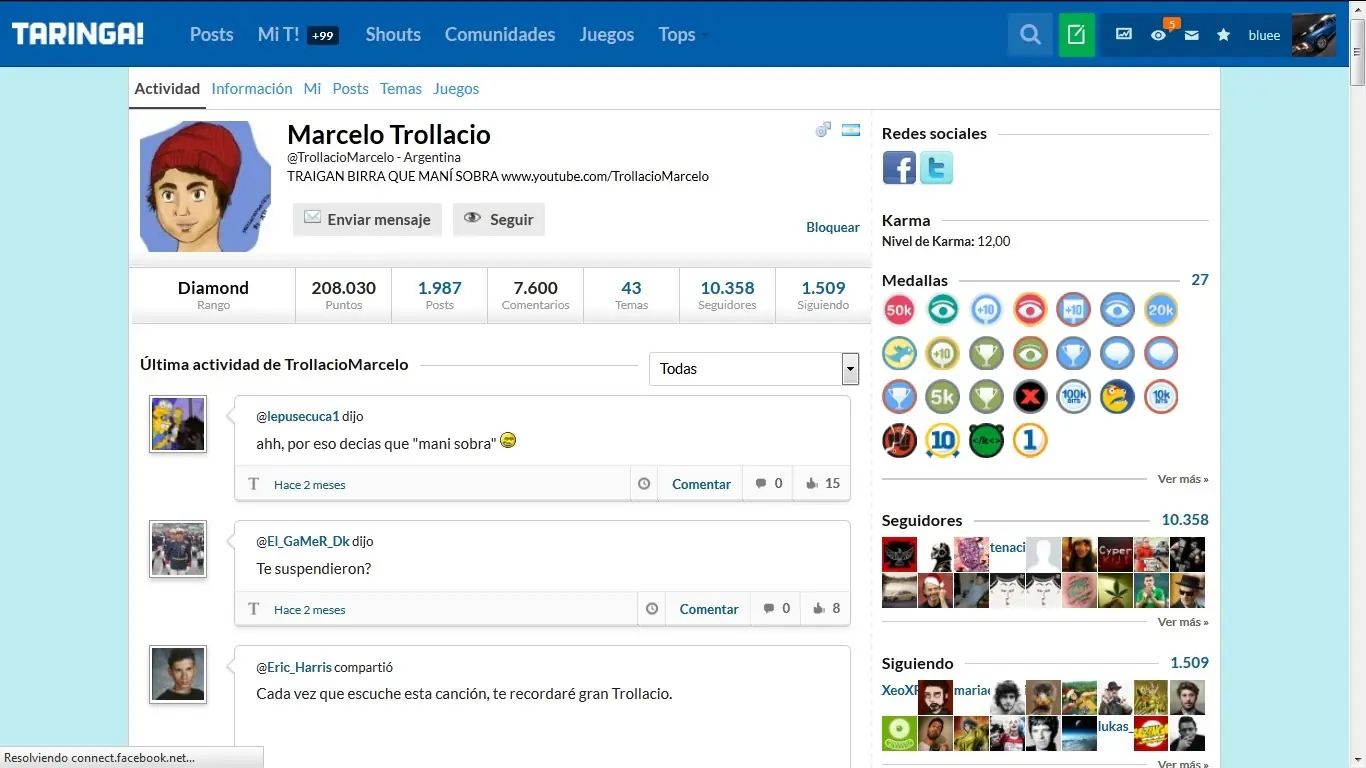This screenshot has height=768, width=1366.
Task: Open the search magnifier in the header
Action: (x=1030, y=35)
